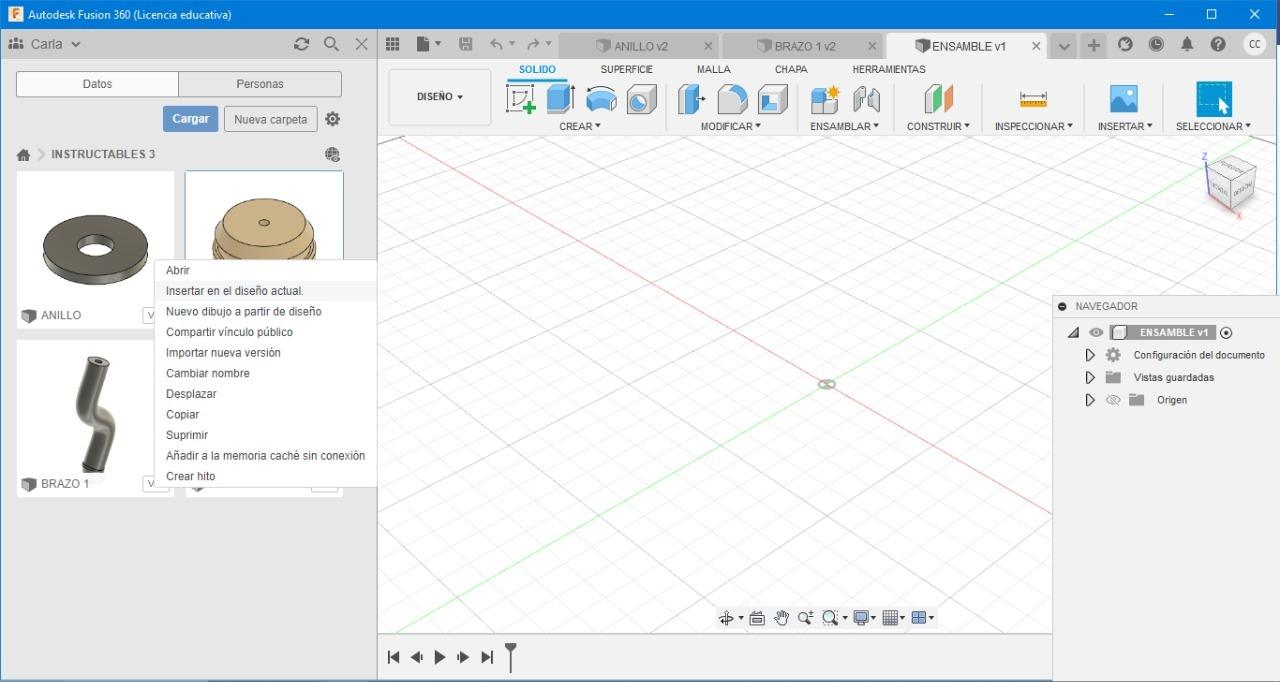
Task: Select the Hole tool in the ribbon
Action: pyautogui.click(x=642, y=99)
